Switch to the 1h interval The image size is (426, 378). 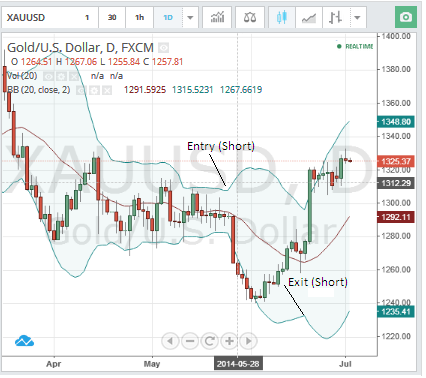tap(139, 17)
